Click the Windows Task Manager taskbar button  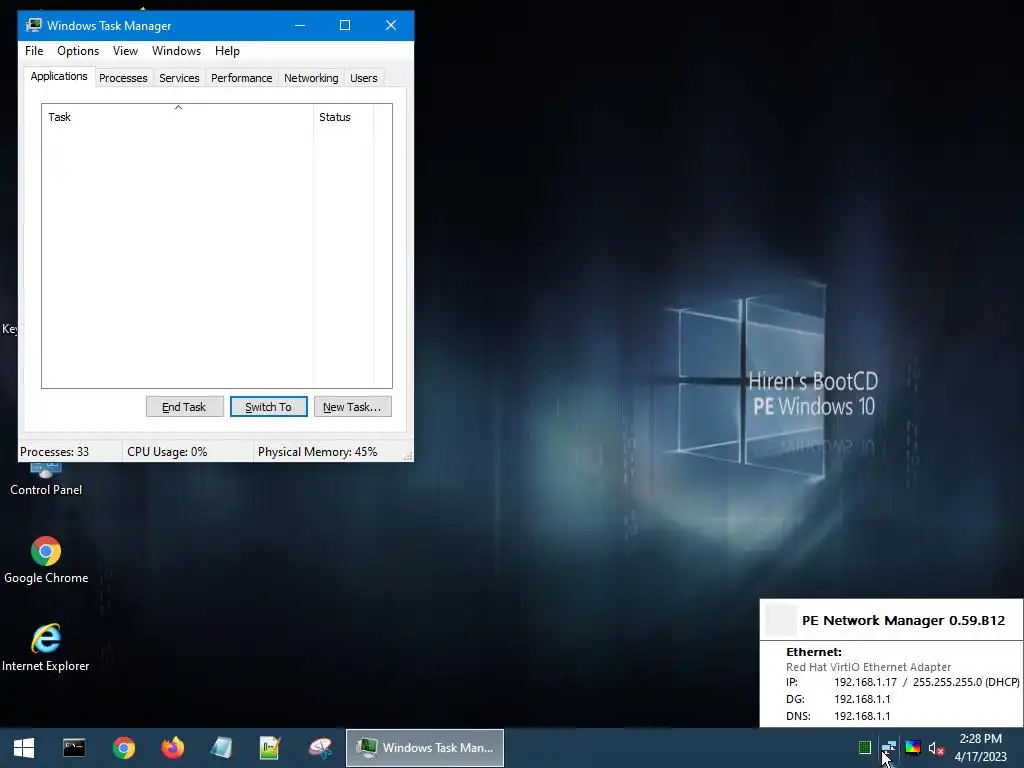[x=424, y=748]
